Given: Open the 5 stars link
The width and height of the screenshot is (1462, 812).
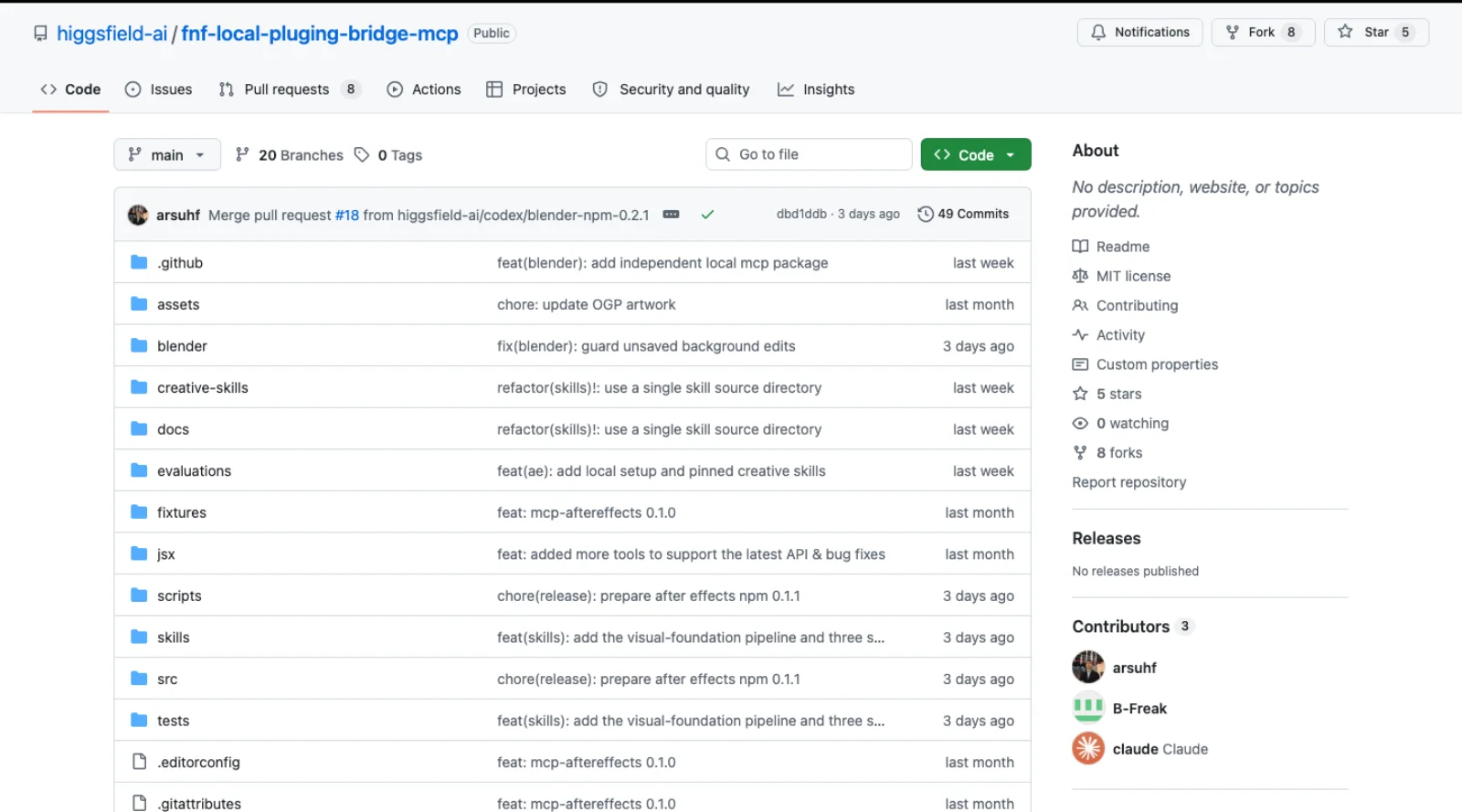Looking at the screenshot, I should [x=1119, y=394].
